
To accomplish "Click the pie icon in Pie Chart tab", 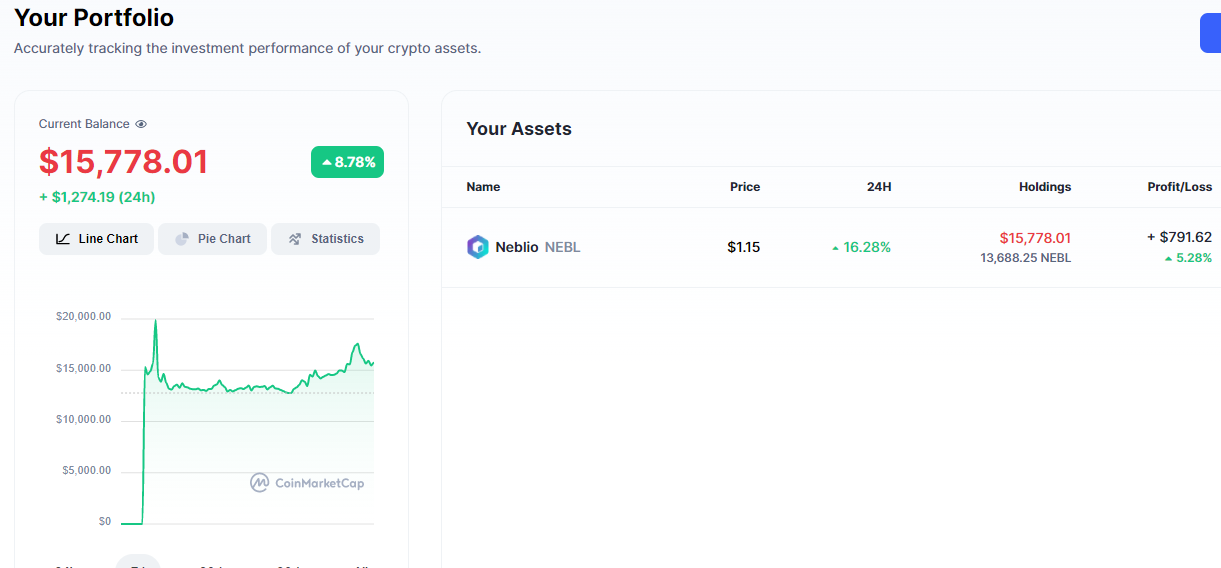I will [x=182, y=239].
